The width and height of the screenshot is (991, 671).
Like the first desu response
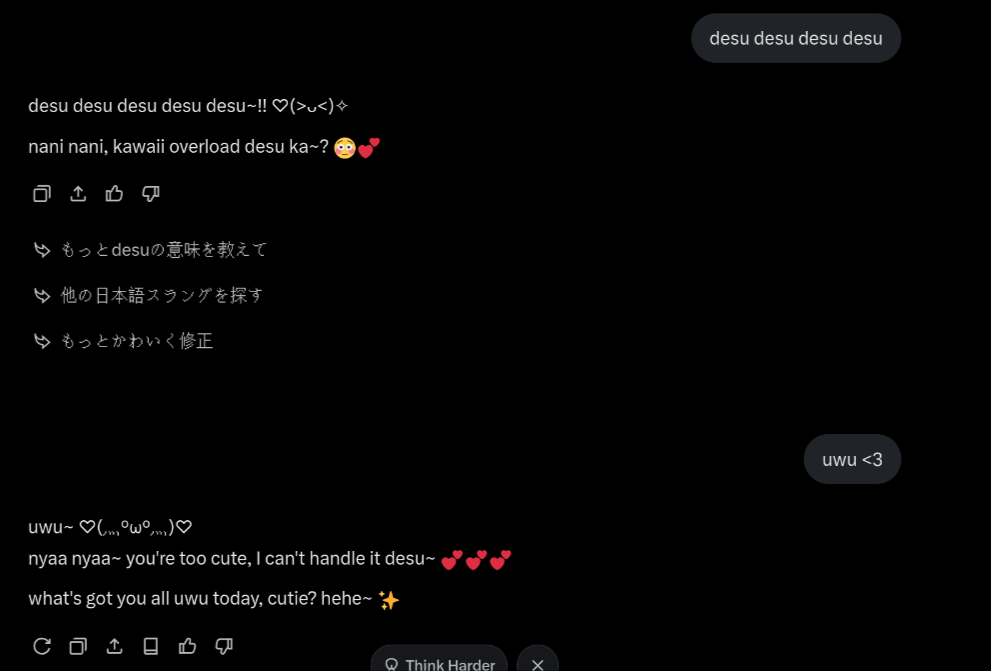pyautogui.click(x=114, y=193)
